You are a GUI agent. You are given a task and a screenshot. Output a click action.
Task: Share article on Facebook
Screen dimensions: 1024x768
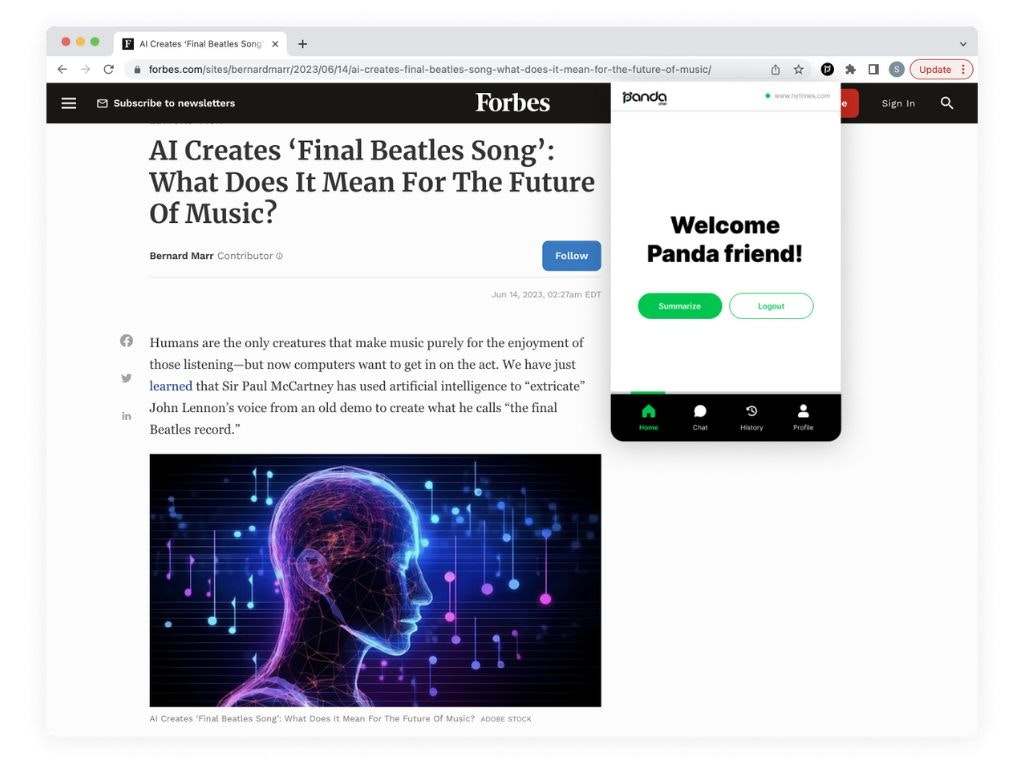coord(126,341)
